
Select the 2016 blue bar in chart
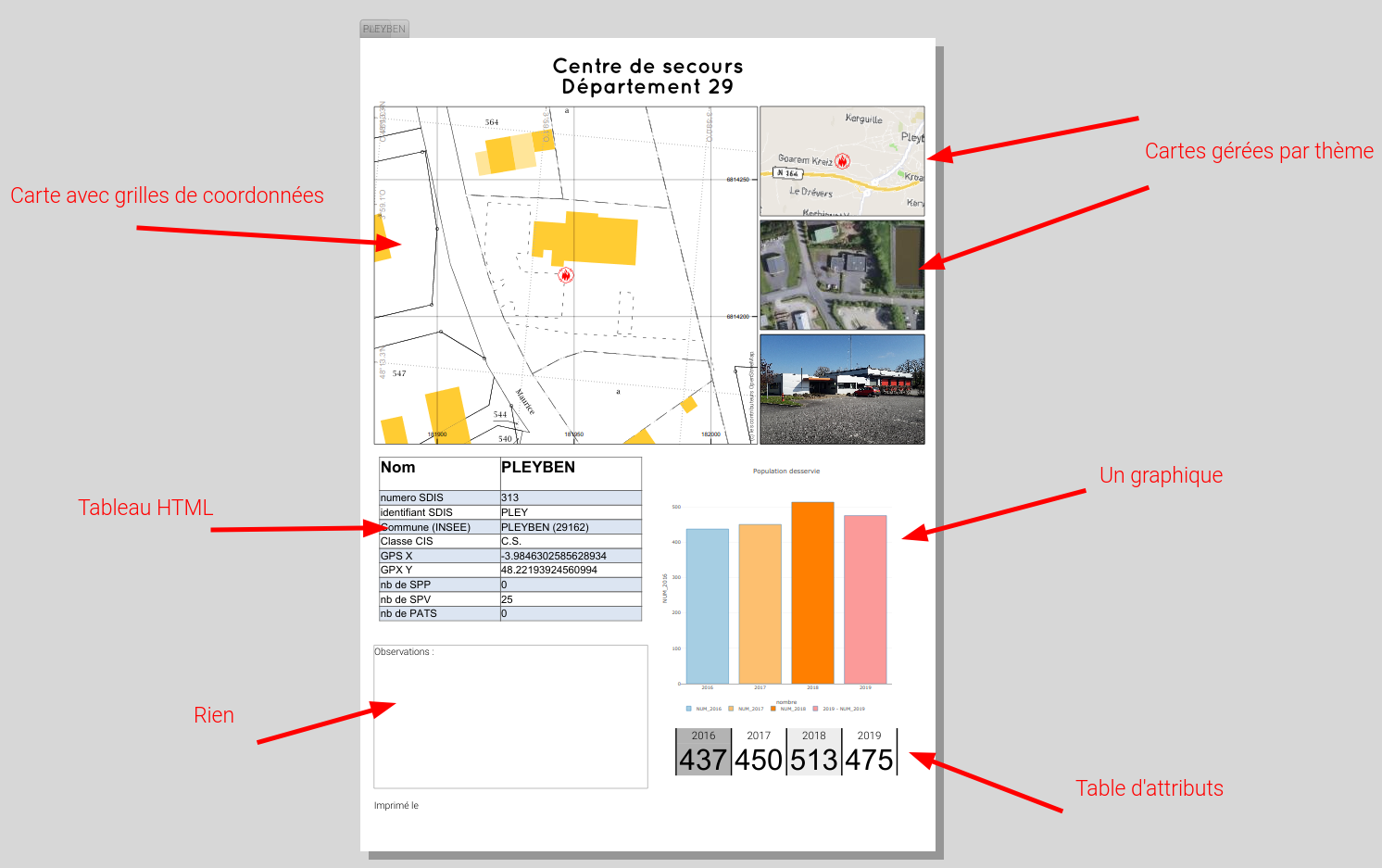707,606
